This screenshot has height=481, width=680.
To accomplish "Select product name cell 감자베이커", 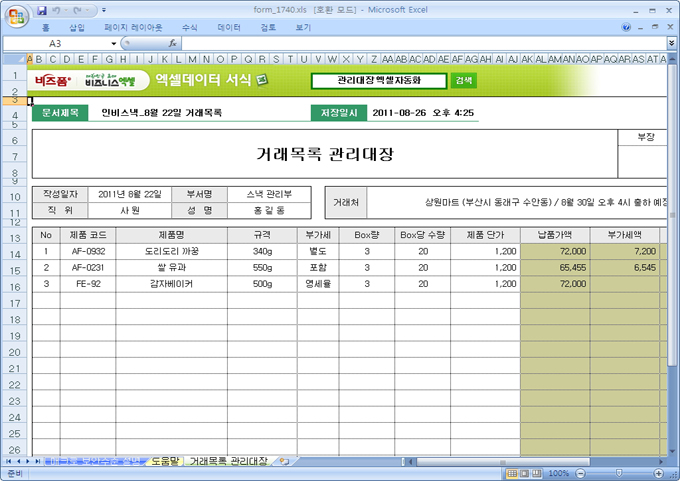I will [x=172, y=284].
